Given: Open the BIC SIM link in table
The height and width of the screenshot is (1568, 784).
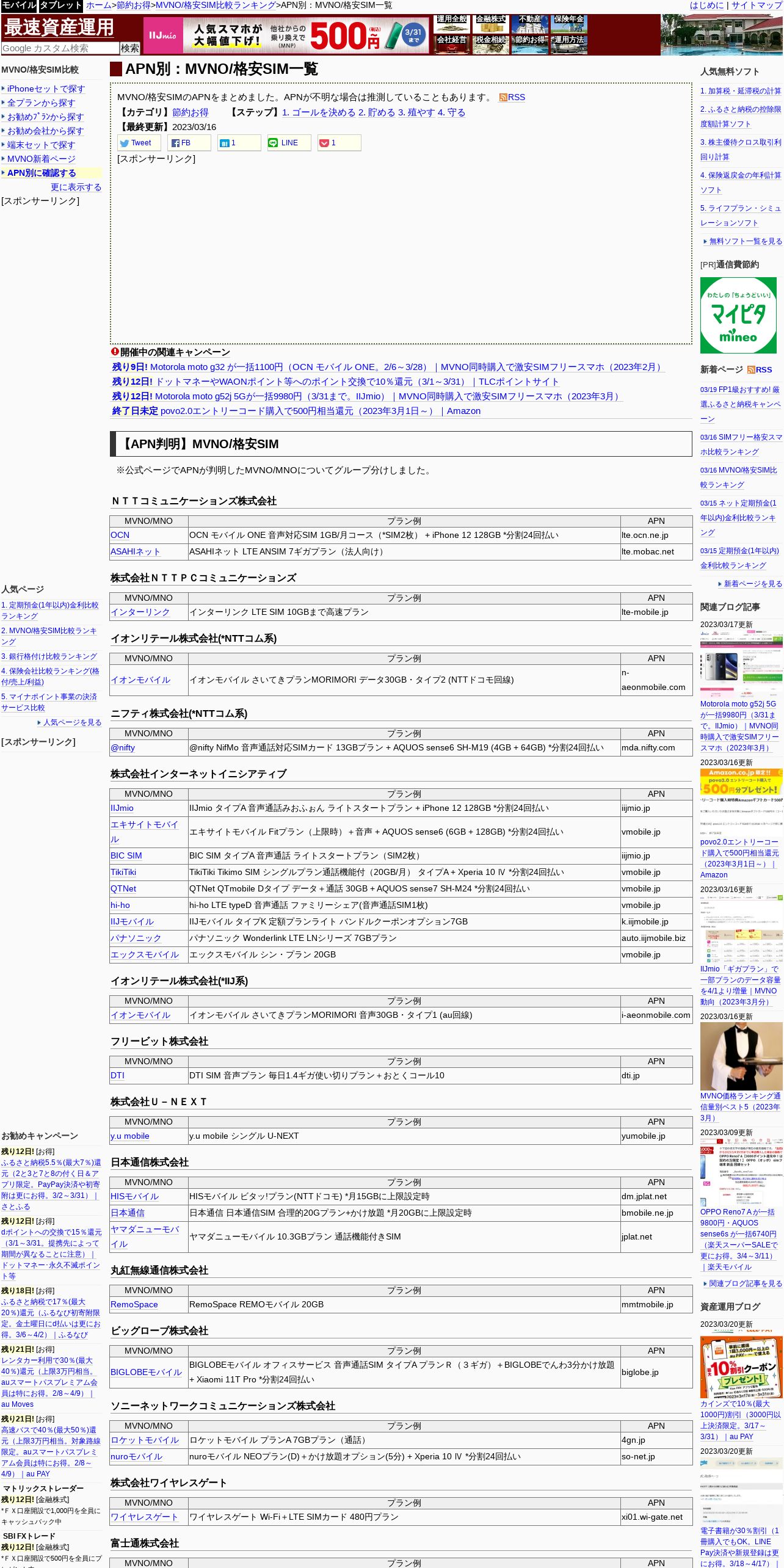Looking at the screenshot, I should tap(126, 855).
